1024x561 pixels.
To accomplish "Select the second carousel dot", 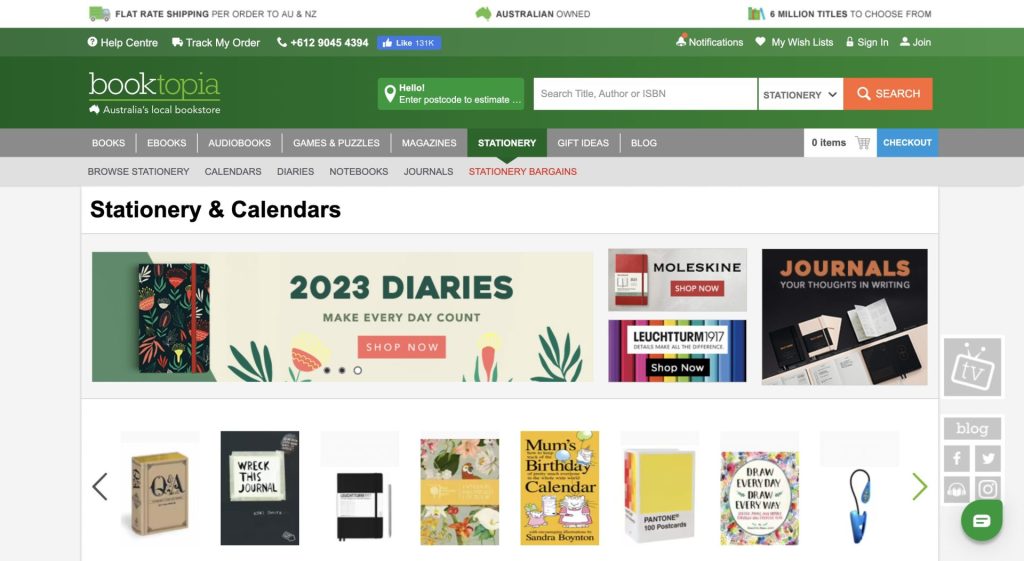I will (342, 370).
